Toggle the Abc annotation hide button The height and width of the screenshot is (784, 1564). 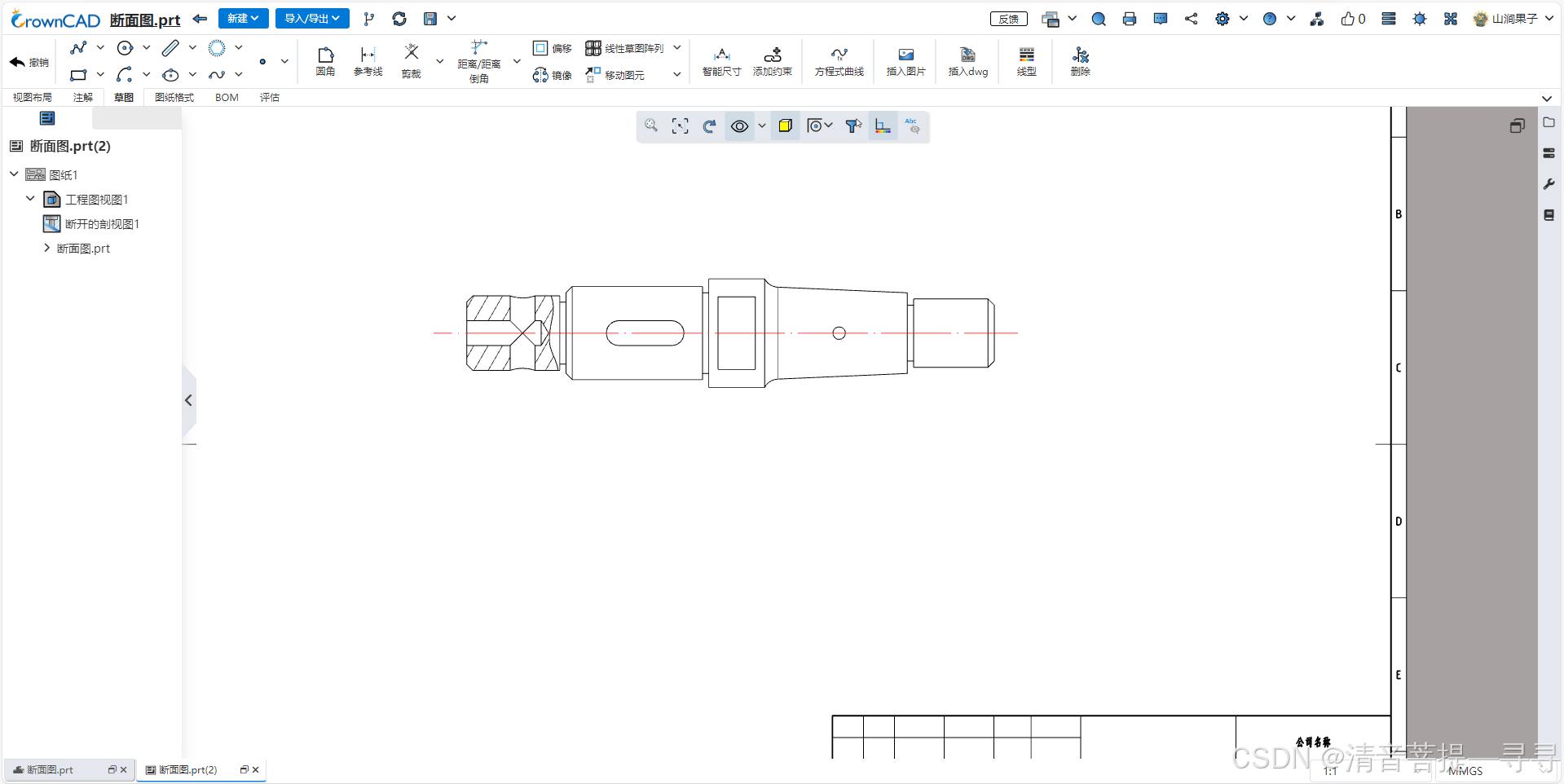tap(912, 126)
